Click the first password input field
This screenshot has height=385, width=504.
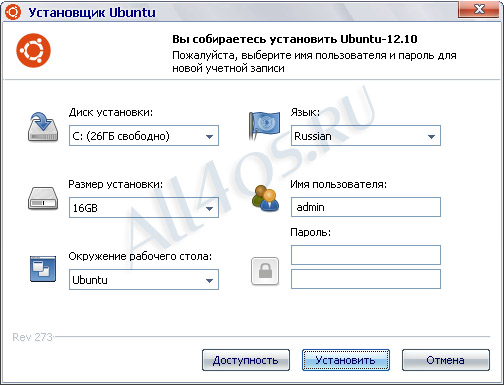pos(366,255)
